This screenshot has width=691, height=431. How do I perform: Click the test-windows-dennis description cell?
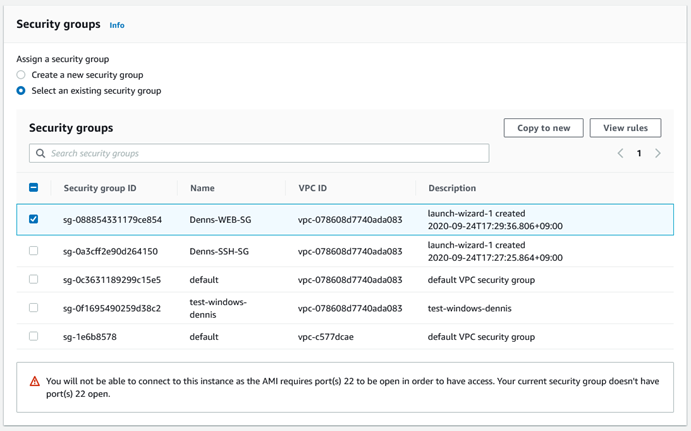[x=469, y=308]
